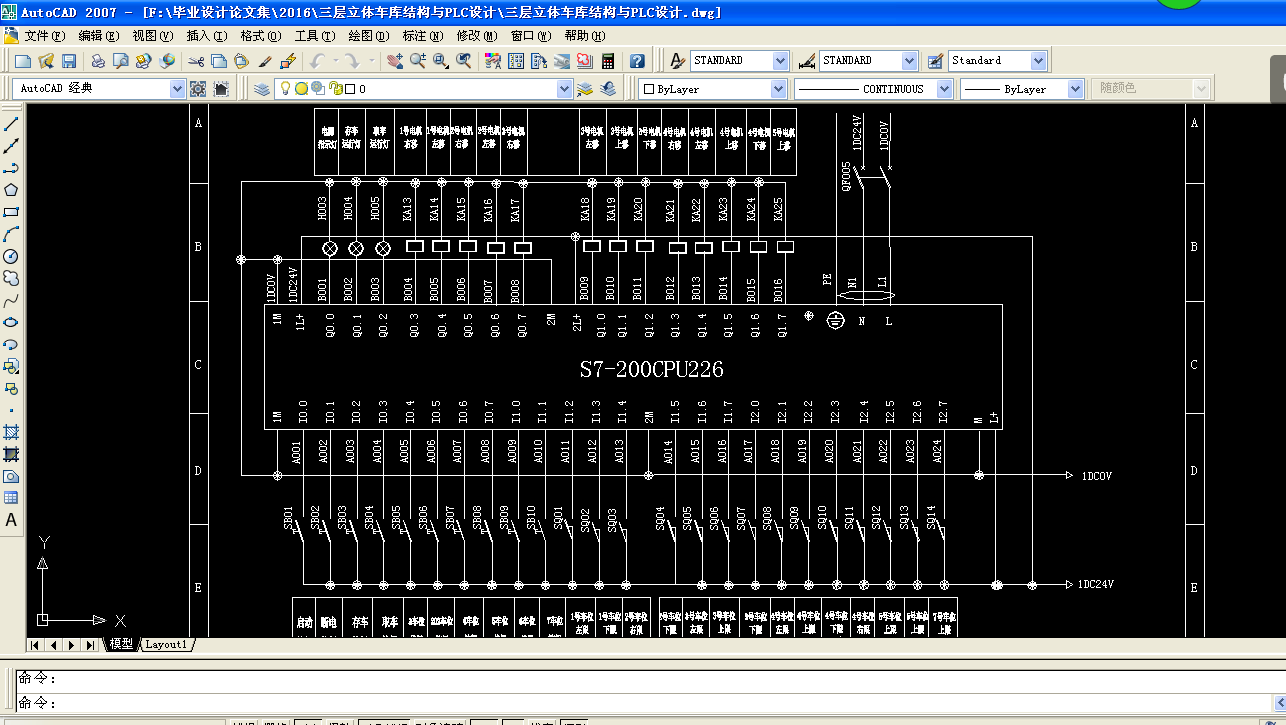Select the Multiline Text tool

(11, 520)
